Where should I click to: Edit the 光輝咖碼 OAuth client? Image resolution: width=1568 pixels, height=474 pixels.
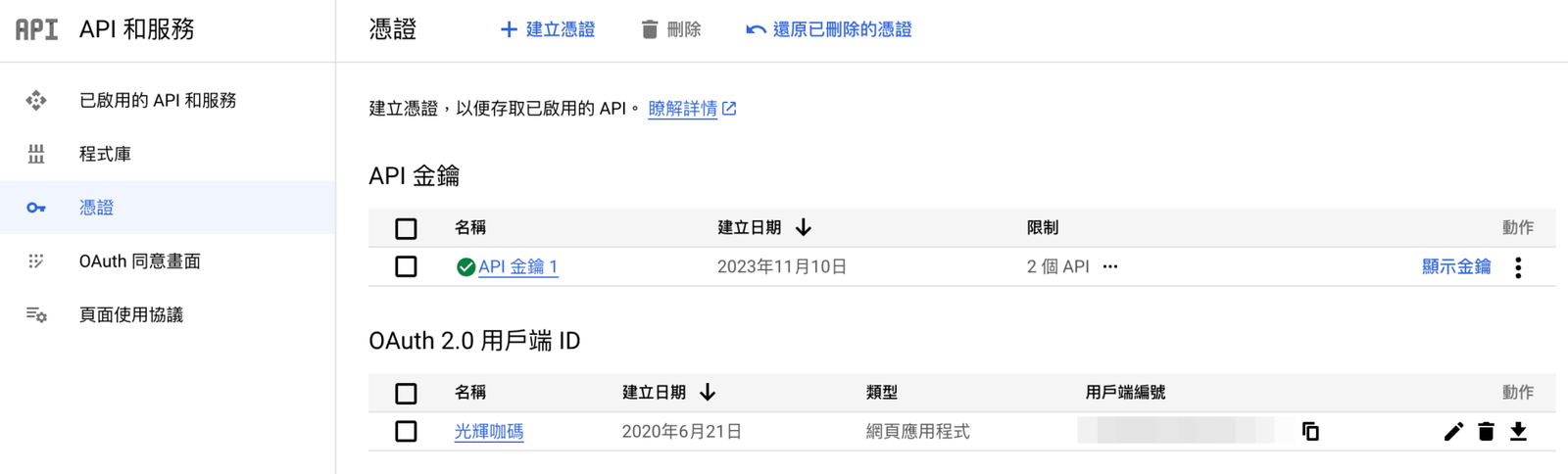[1453, 432]
